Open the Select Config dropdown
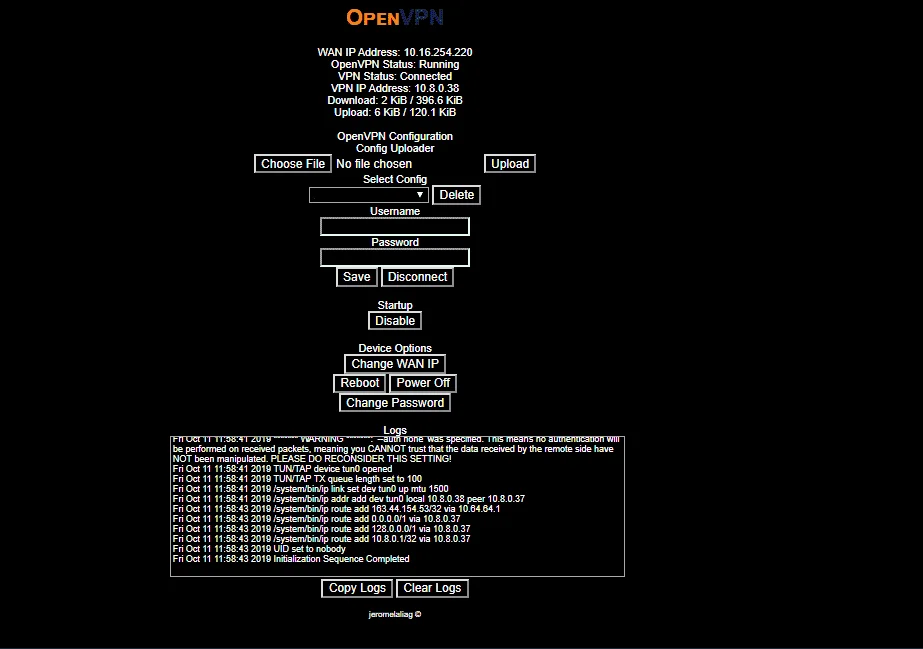Image resolution: width=923 pixels, height=649 pixels. coord(368,195)
